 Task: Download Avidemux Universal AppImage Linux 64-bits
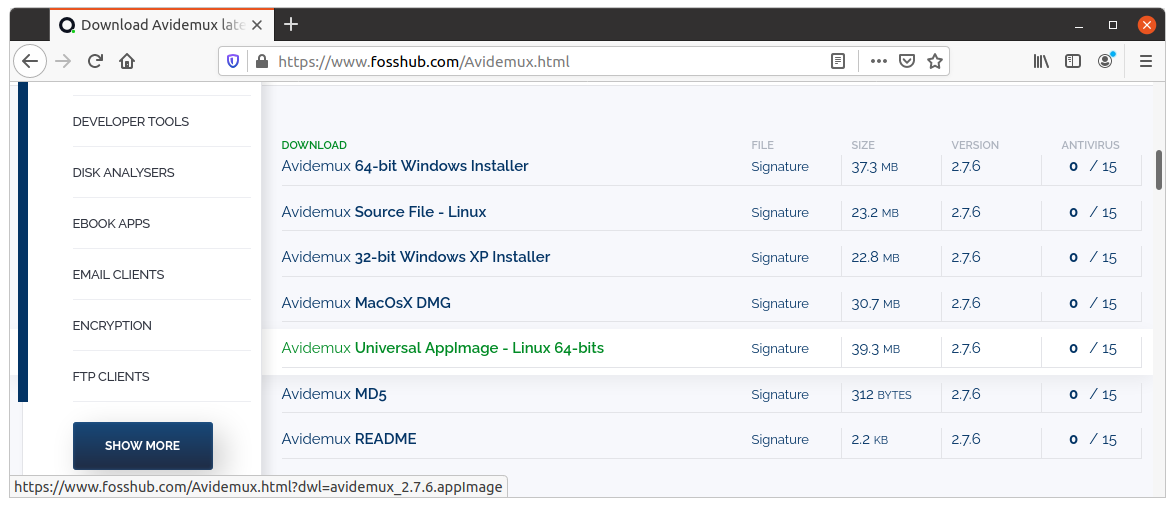point(443,349)
